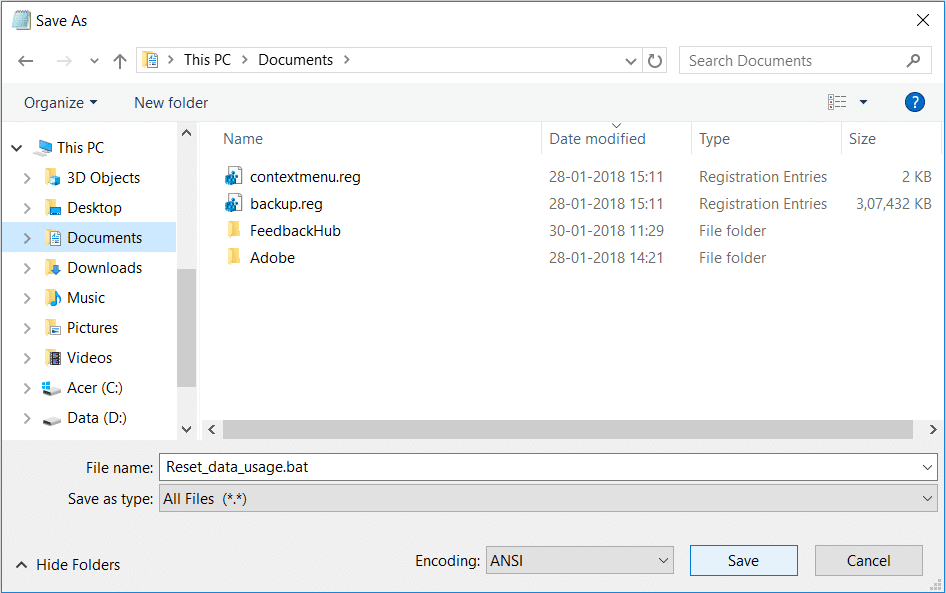Refresh the Documents folder view

[x=655, y=61]
